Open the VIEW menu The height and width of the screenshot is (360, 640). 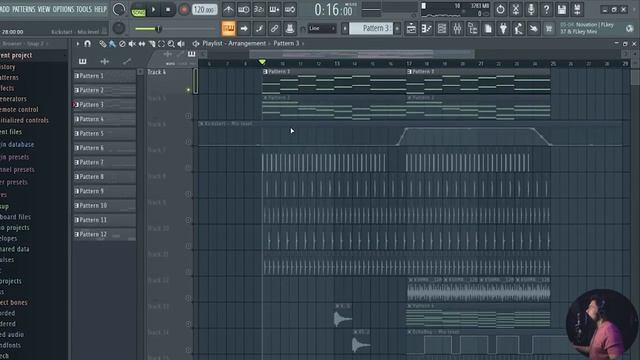pos(44,9)
